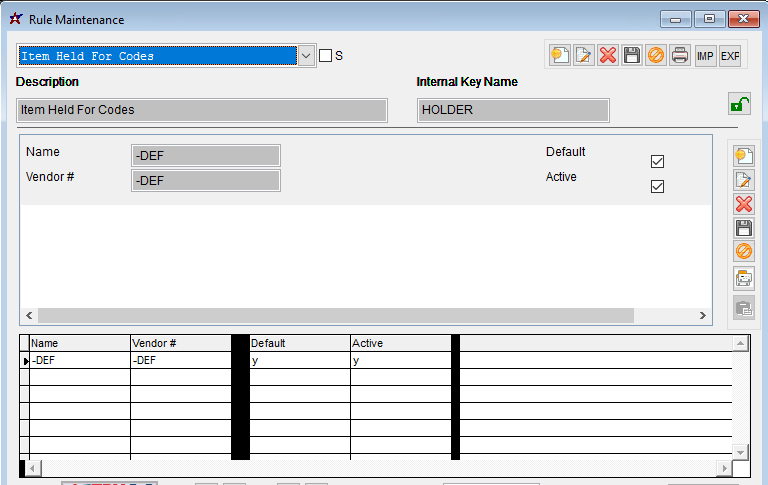Click the copy record icon in side toolbar
The width and height of the screenshot is (768, 485).
click(744, 278)
